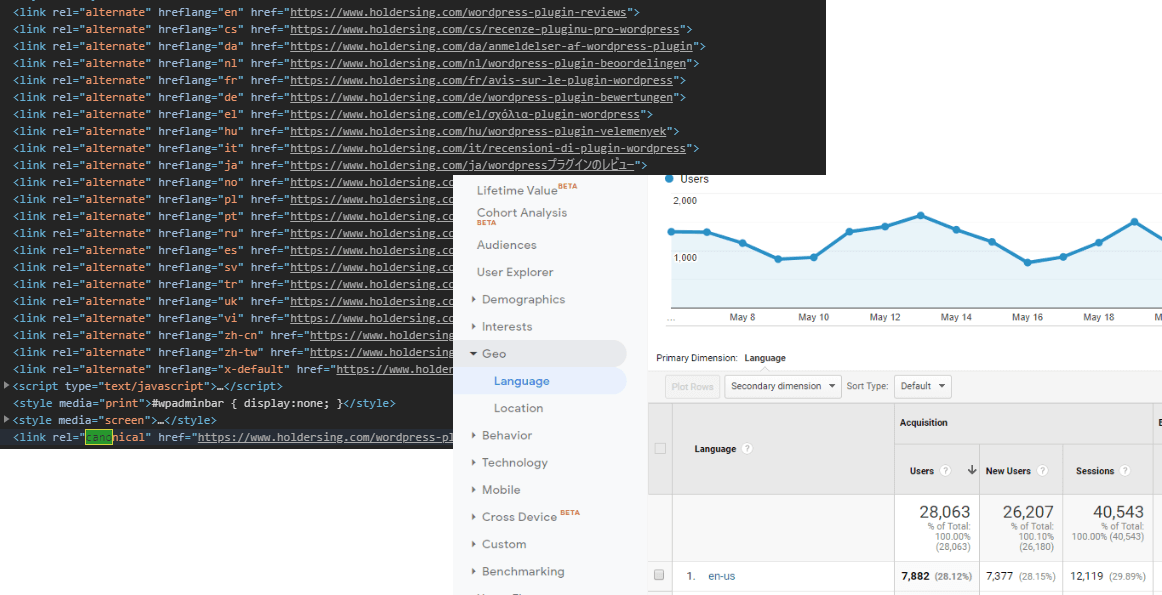
Task: Expand the collapsed script tag in code
Action: coord(7,386)
